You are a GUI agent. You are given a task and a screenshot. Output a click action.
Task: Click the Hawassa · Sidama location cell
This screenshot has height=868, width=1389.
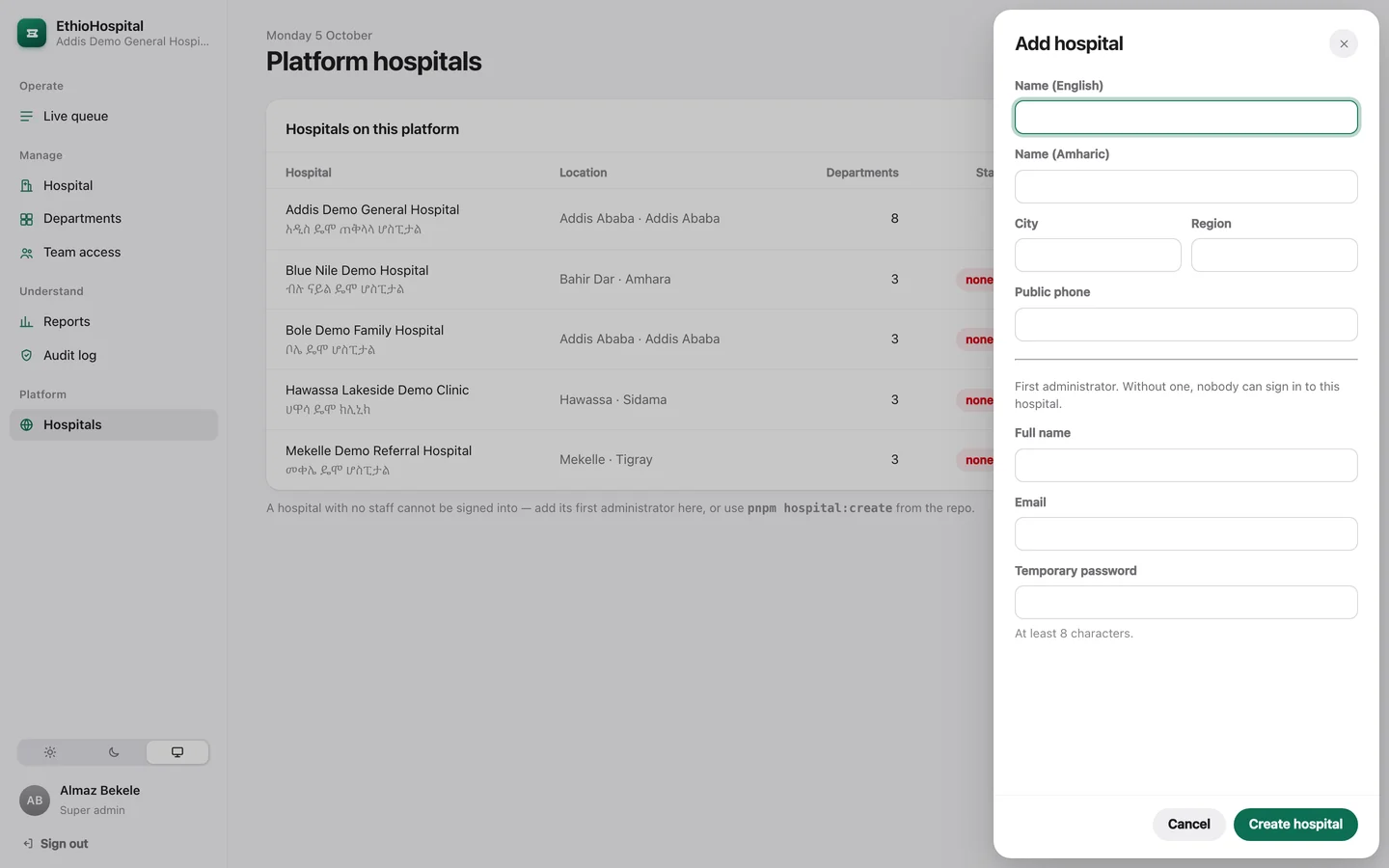pyautogui.click(x=613, y=400)
